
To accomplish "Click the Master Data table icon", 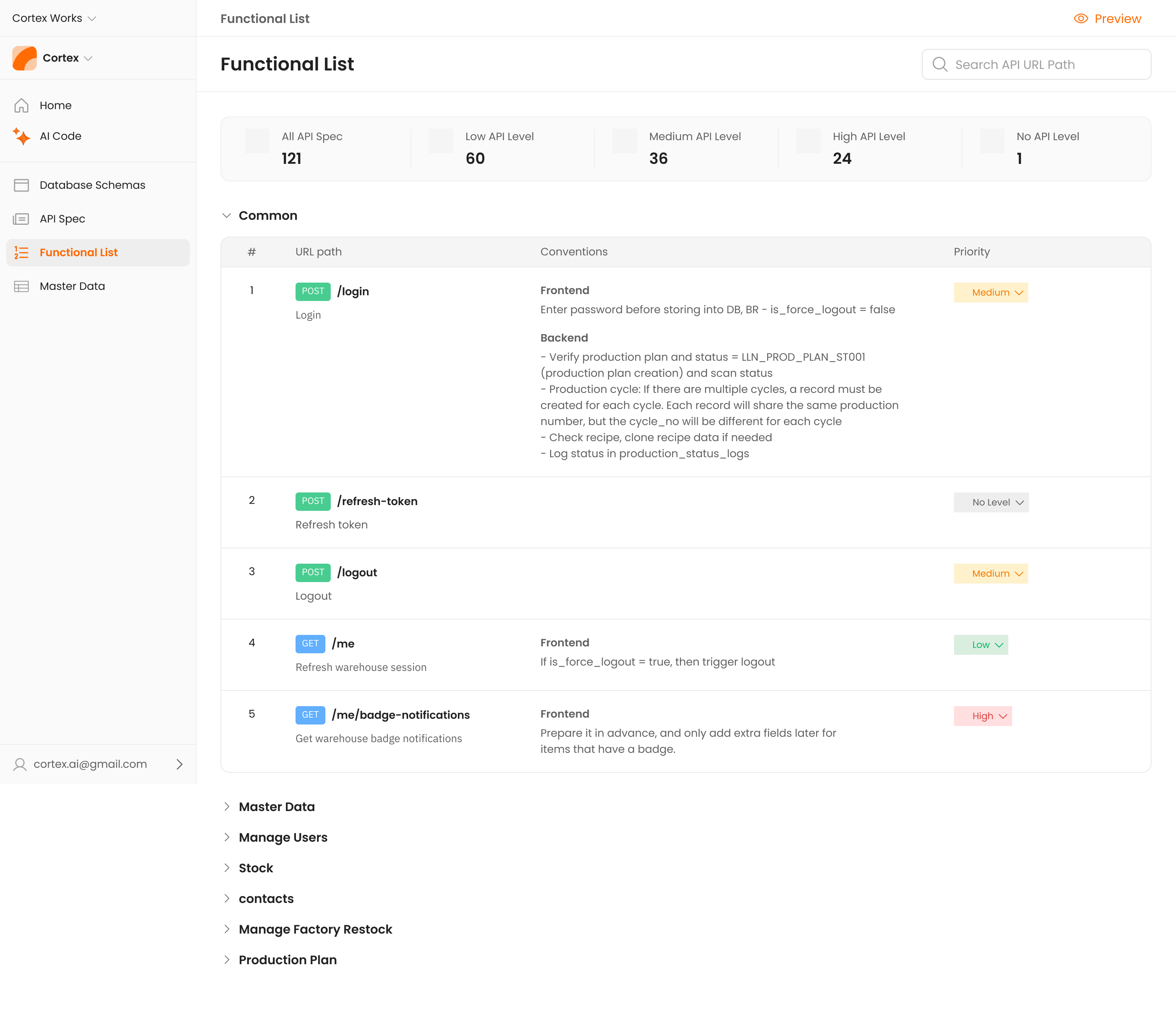I will [x=21, y=286].
